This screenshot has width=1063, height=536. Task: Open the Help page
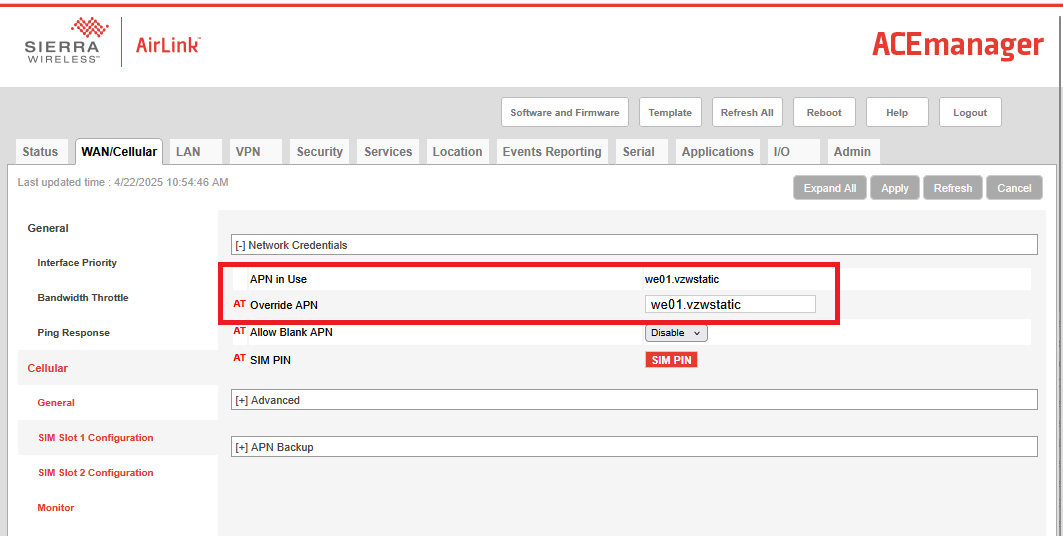click(x=897, y=112)
